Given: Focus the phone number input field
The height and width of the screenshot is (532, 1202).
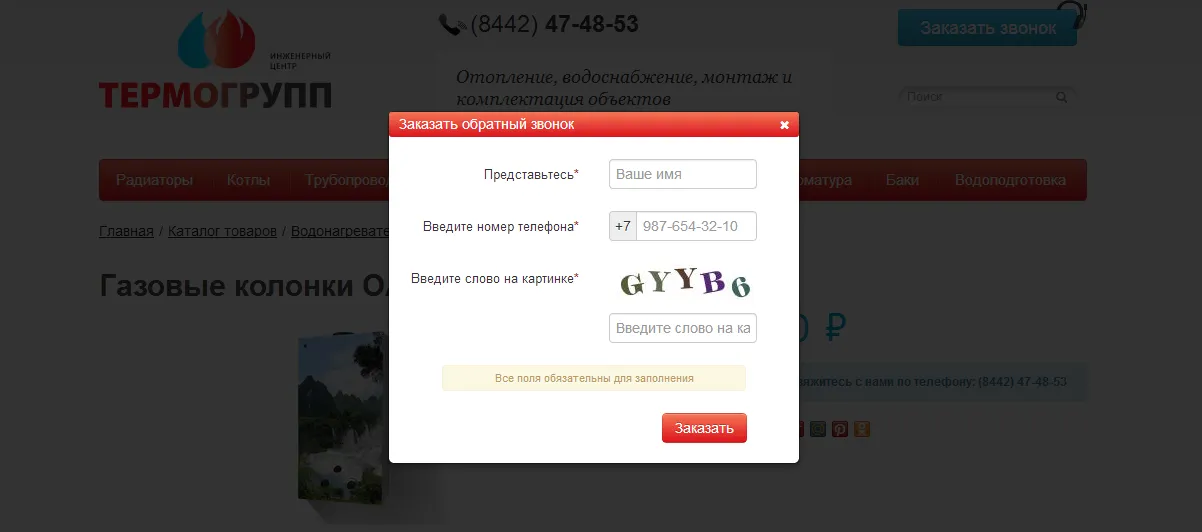Looking at the screenshot, I should coord(696,226).
